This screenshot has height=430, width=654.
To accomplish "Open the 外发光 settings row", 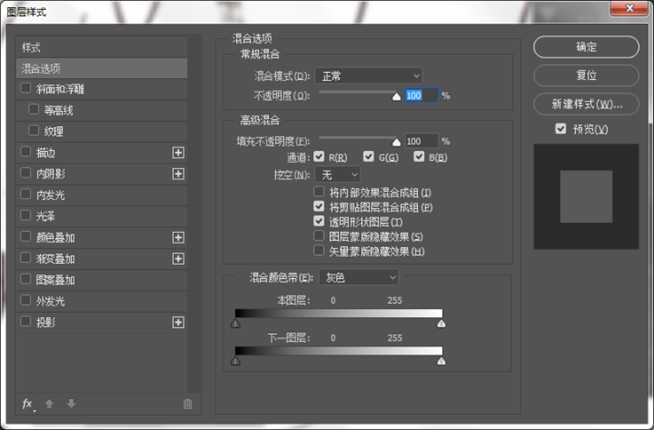I will 101,301.
